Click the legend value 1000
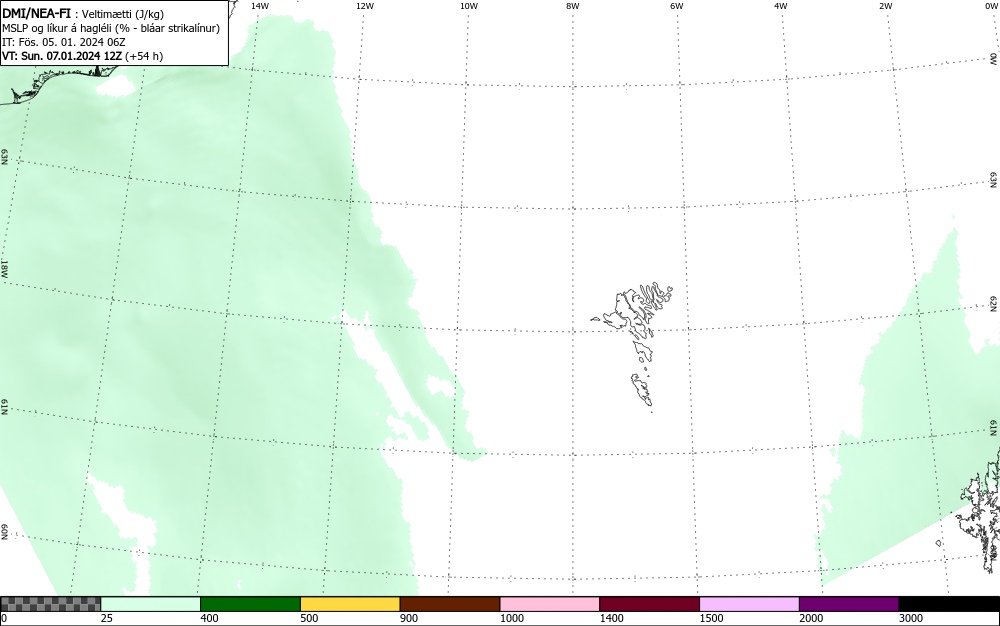1000x626 pixels. click(511, 618)
